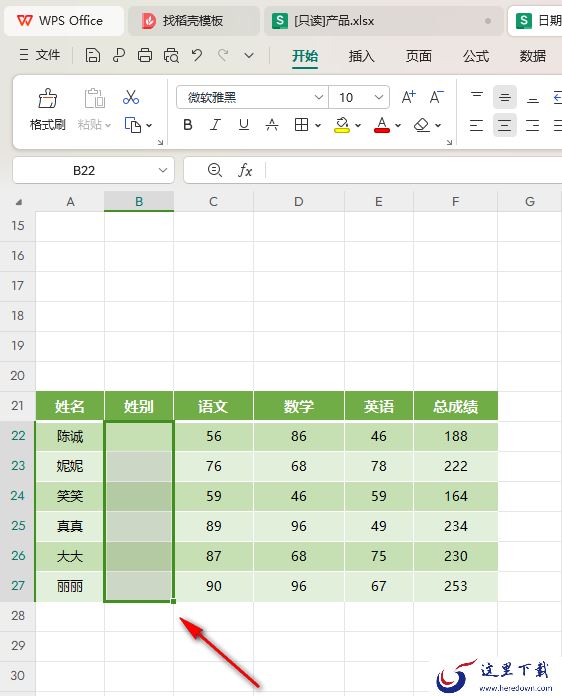Click the Print Preview icon
This screenshot has height=696, width=562.
click(x=171, y=55)
